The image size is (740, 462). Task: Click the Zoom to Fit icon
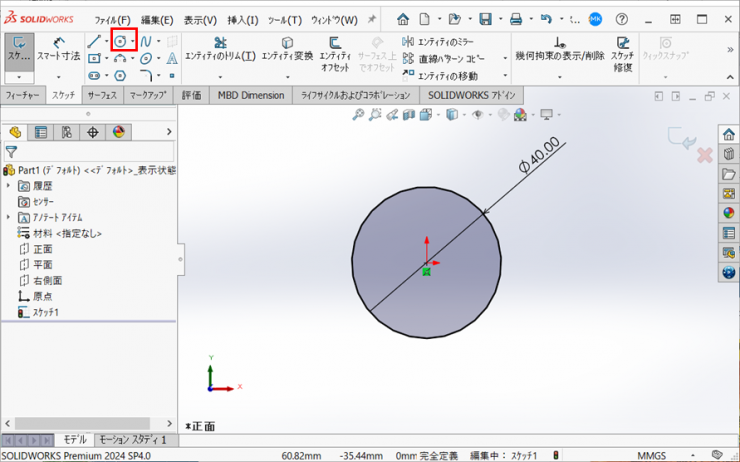pos(359,115)
